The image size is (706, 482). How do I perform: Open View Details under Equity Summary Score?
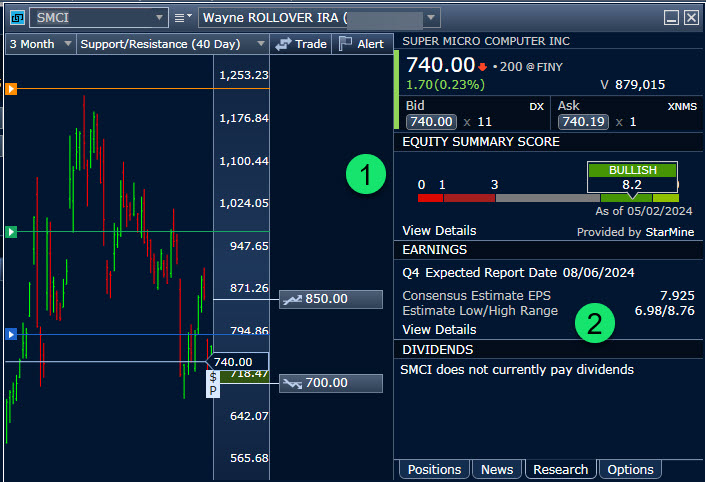(439, 231)
